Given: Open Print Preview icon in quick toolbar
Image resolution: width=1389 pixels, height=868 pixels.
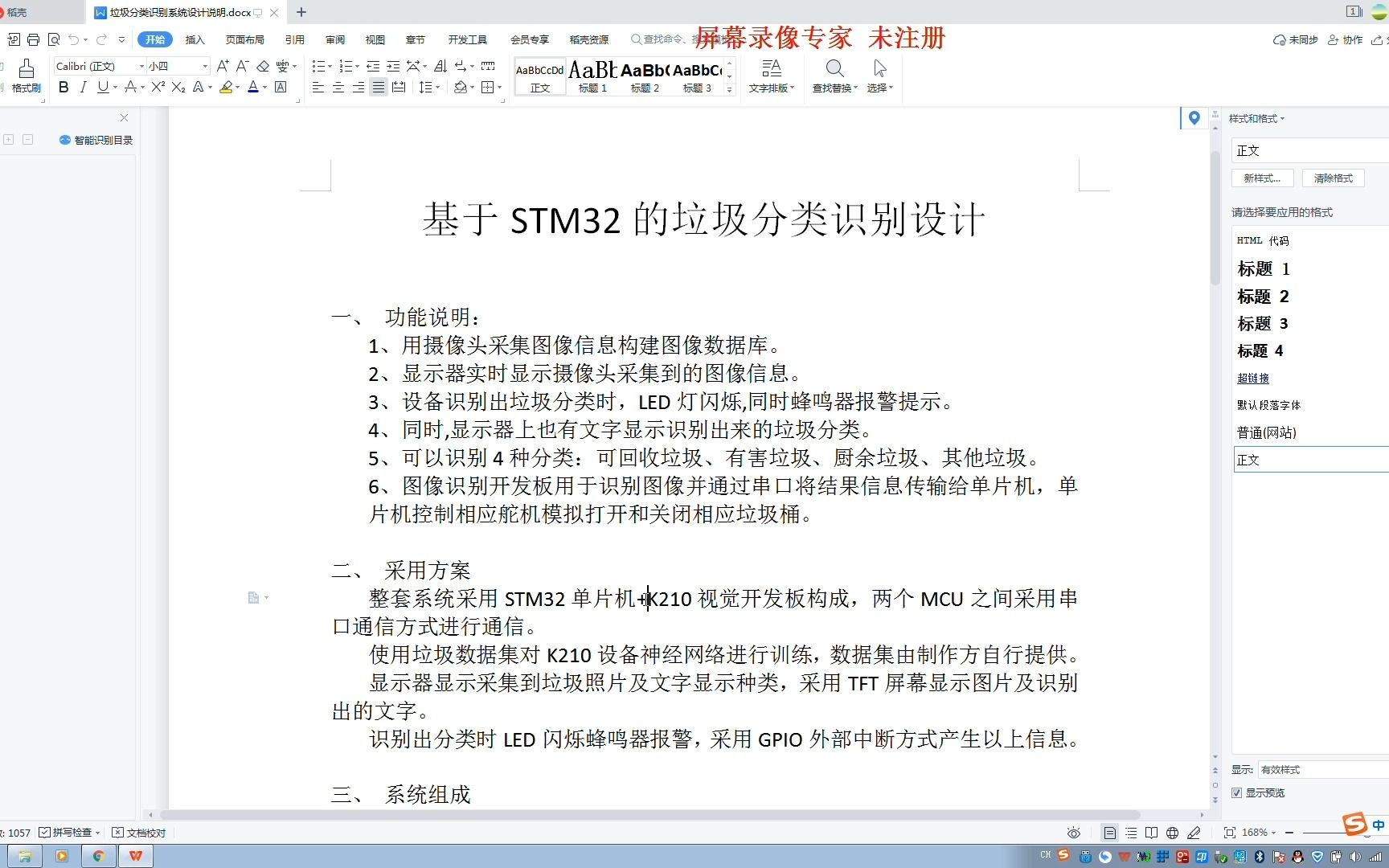Looking at the screenshot, I should click(54, 39).
